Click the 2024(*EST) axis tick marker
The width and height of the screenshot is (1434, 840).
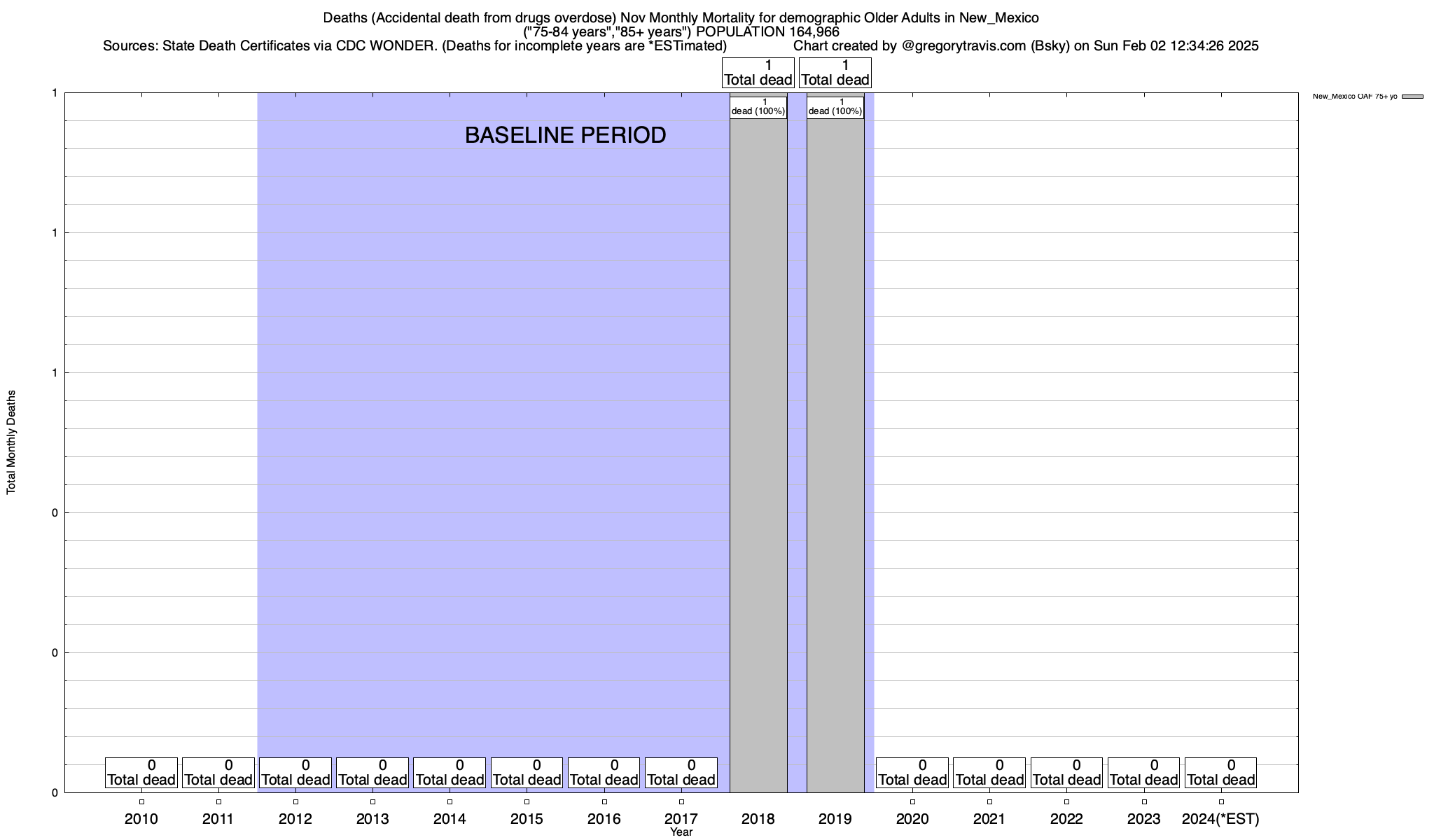point(1221,802)
